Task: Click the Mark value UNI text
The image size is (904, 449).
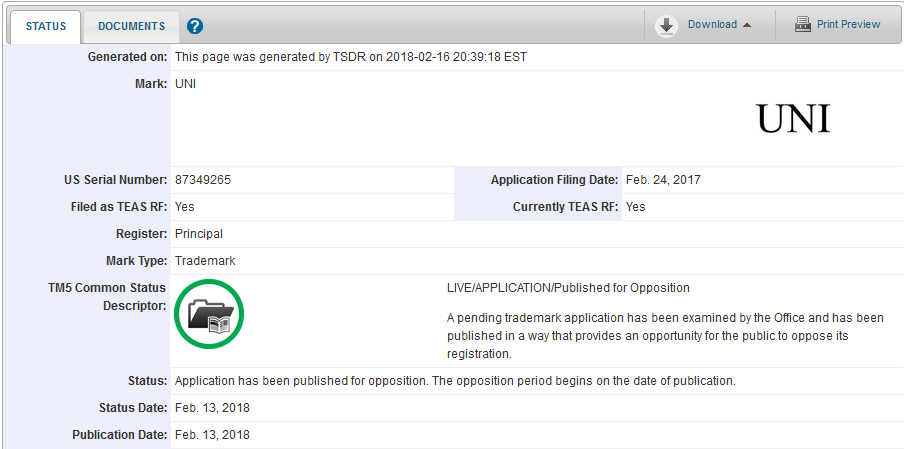Action: (185, 84)
